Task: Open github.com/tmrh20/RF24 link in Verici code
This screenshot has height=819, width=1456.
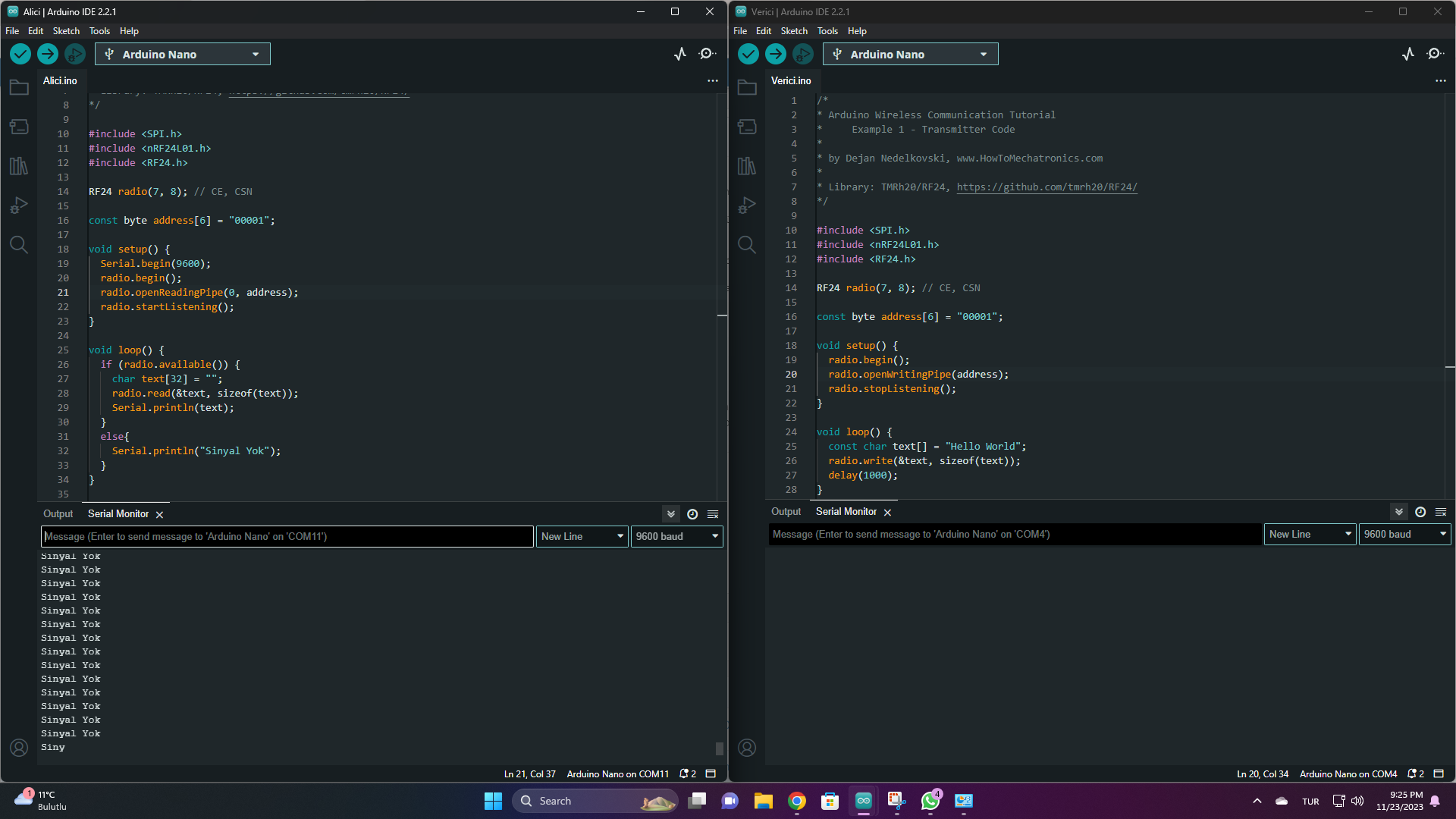Action: [1046, 187]
